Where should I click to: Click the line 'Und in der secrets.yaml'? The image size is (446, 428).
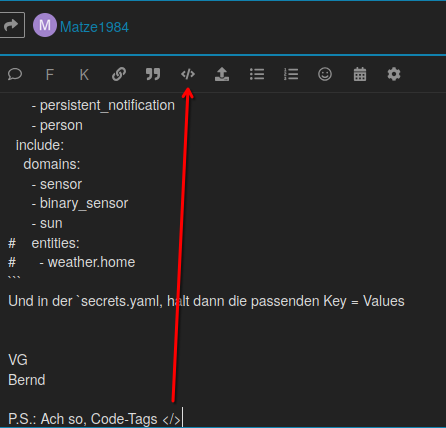(206, 301)
